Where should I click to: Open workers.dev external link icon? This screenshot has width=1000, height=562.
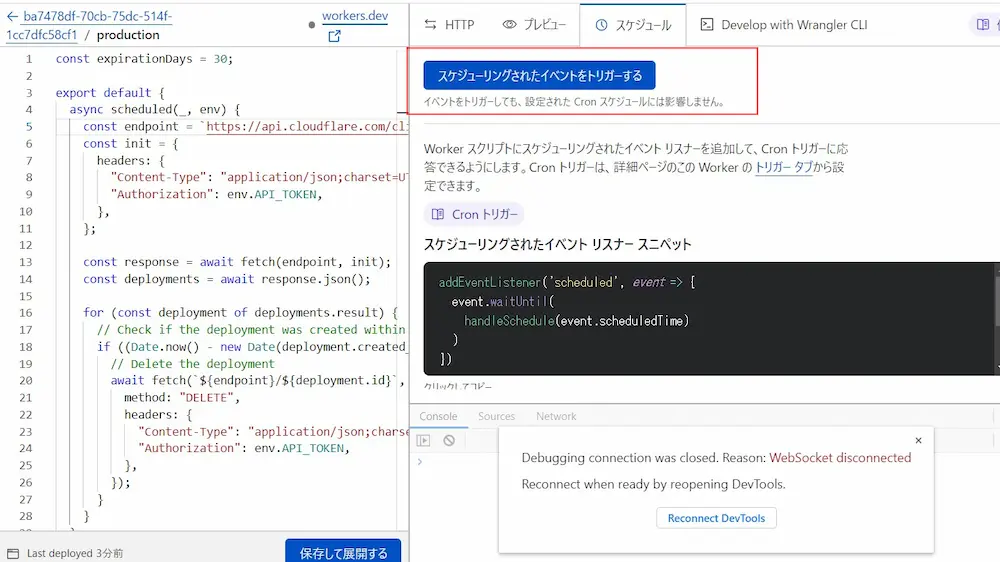334,36
